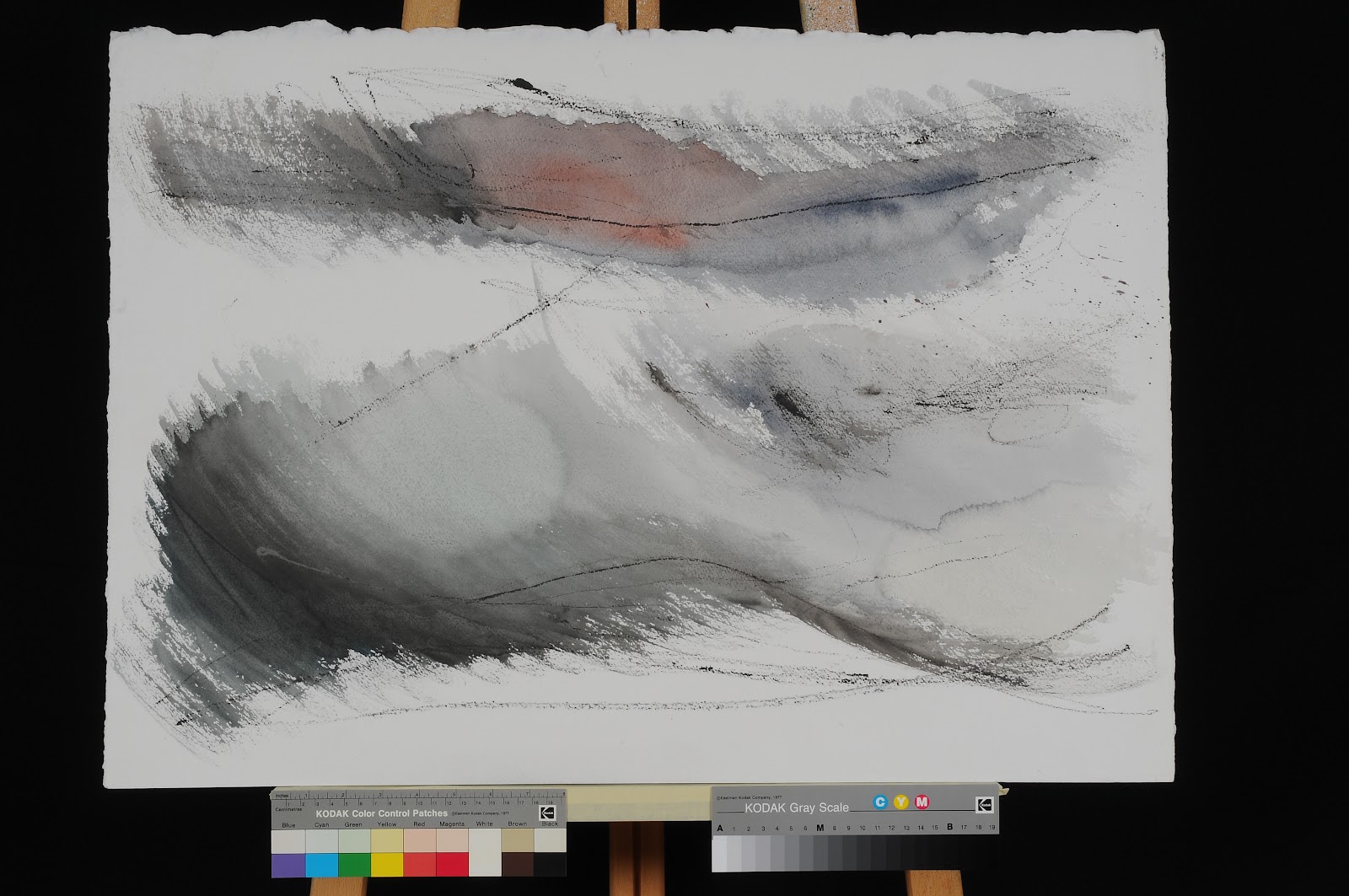The image size is (1349, 896).
Task: Click the lightest gray step under A
Action: [x=719, y=853]
